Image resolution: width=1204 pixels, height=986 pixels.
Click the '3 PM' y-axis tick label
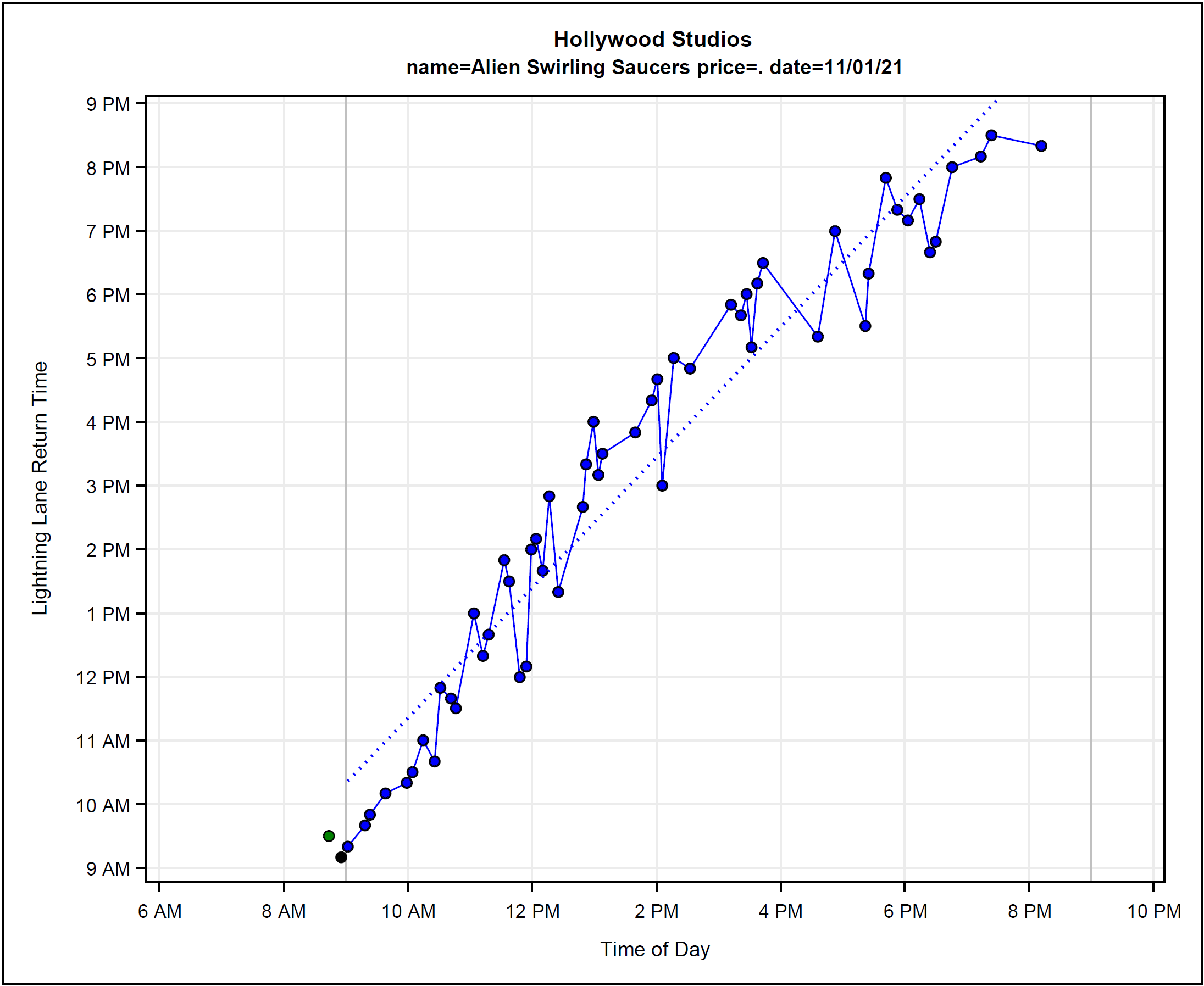tap(108, 486)
